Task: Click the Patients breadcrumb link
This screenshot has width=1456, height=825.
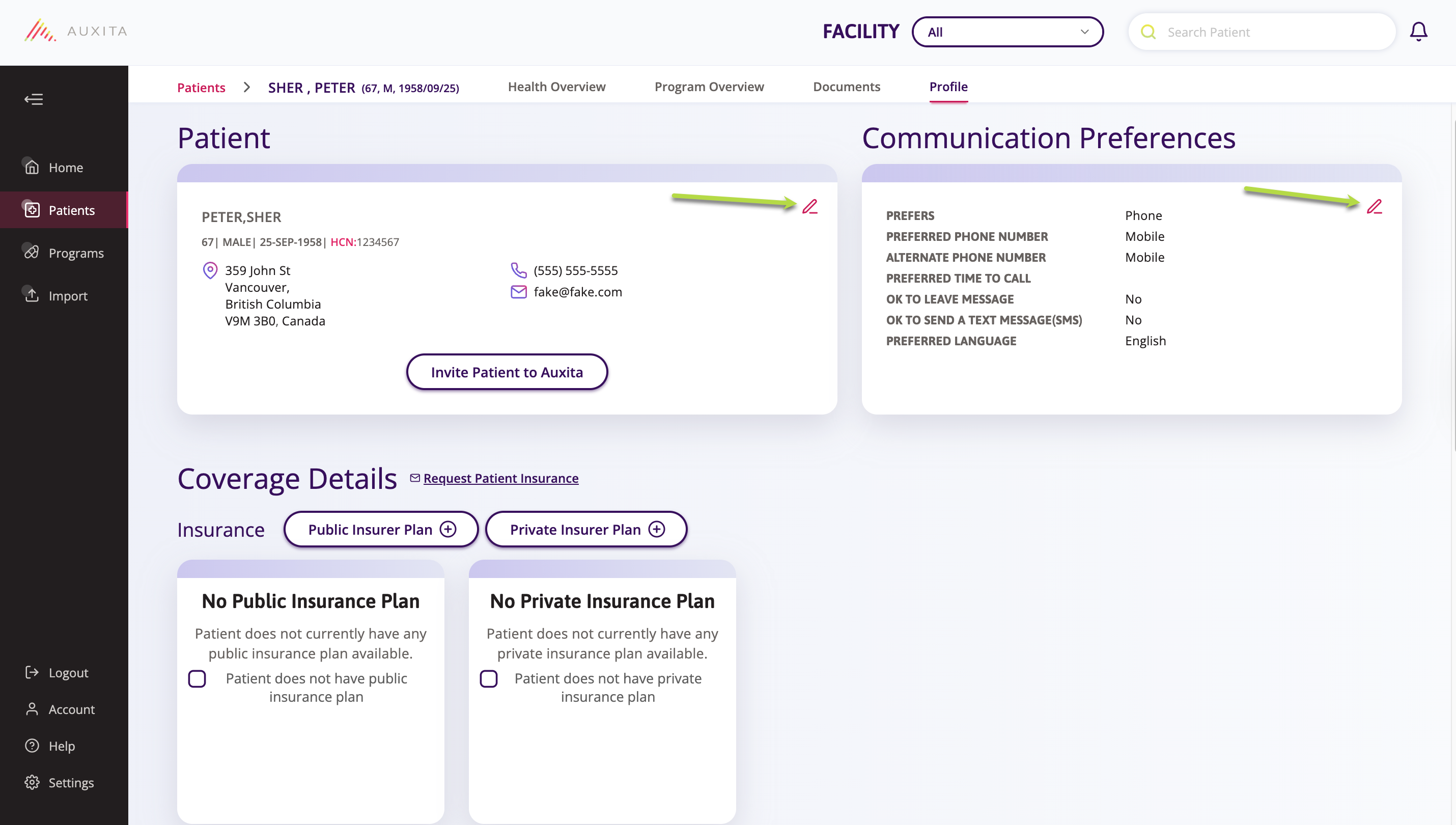Action: (x=201, y=88)
